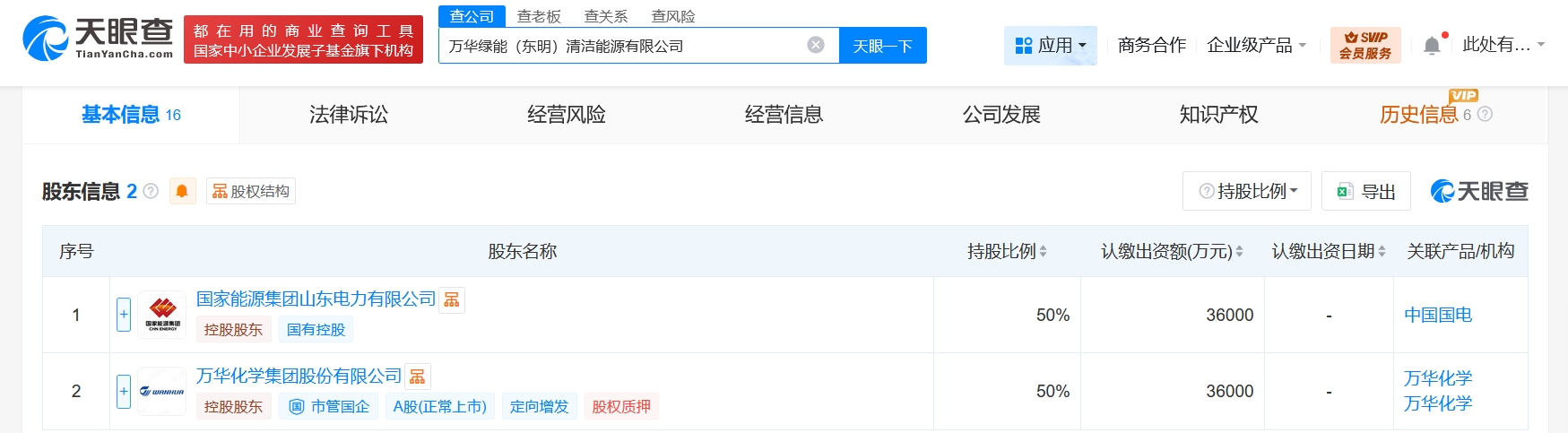Open equity structure icon beside 万华化学集团股份有限公司
Viewport: 1568px width, 433px height.
coord(417,377)
